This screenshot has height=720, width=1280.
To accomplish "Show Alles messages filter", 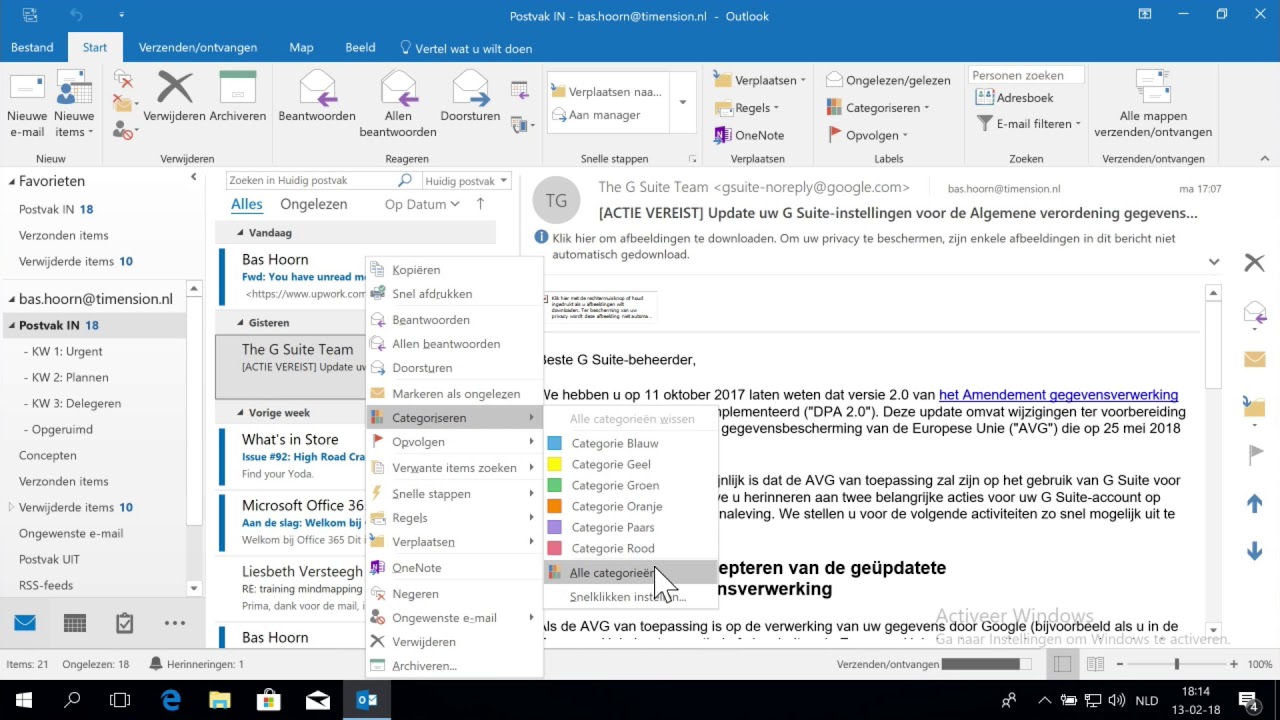I will 247,204.
